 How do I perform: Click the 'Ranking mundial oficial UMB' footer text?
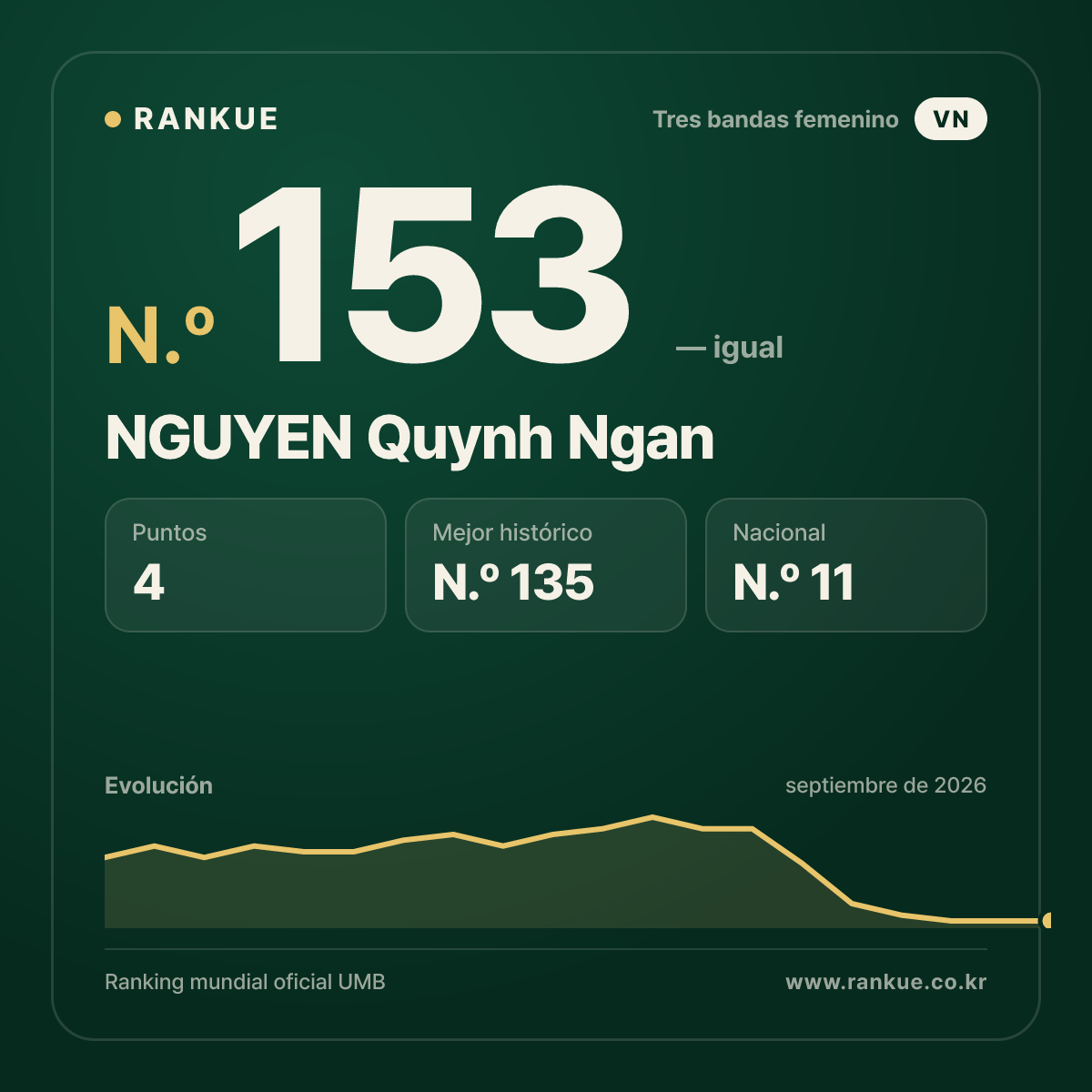point(245,982)
